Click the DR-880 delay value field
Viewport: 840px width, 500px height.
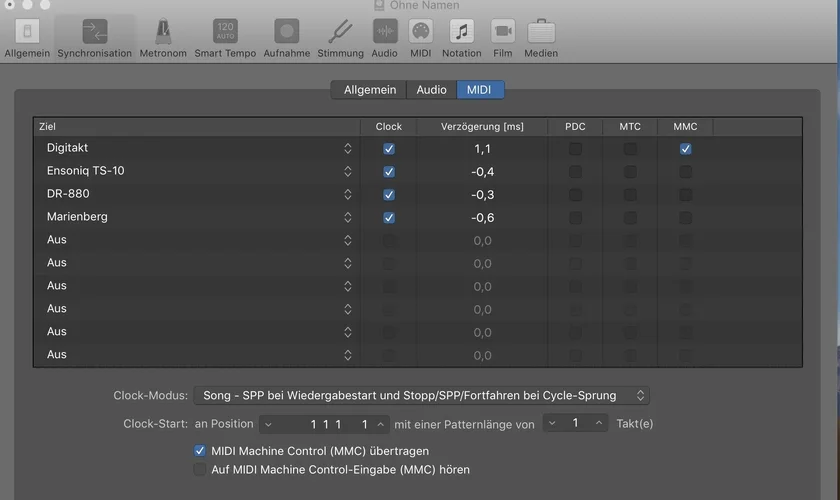point(482,195)
